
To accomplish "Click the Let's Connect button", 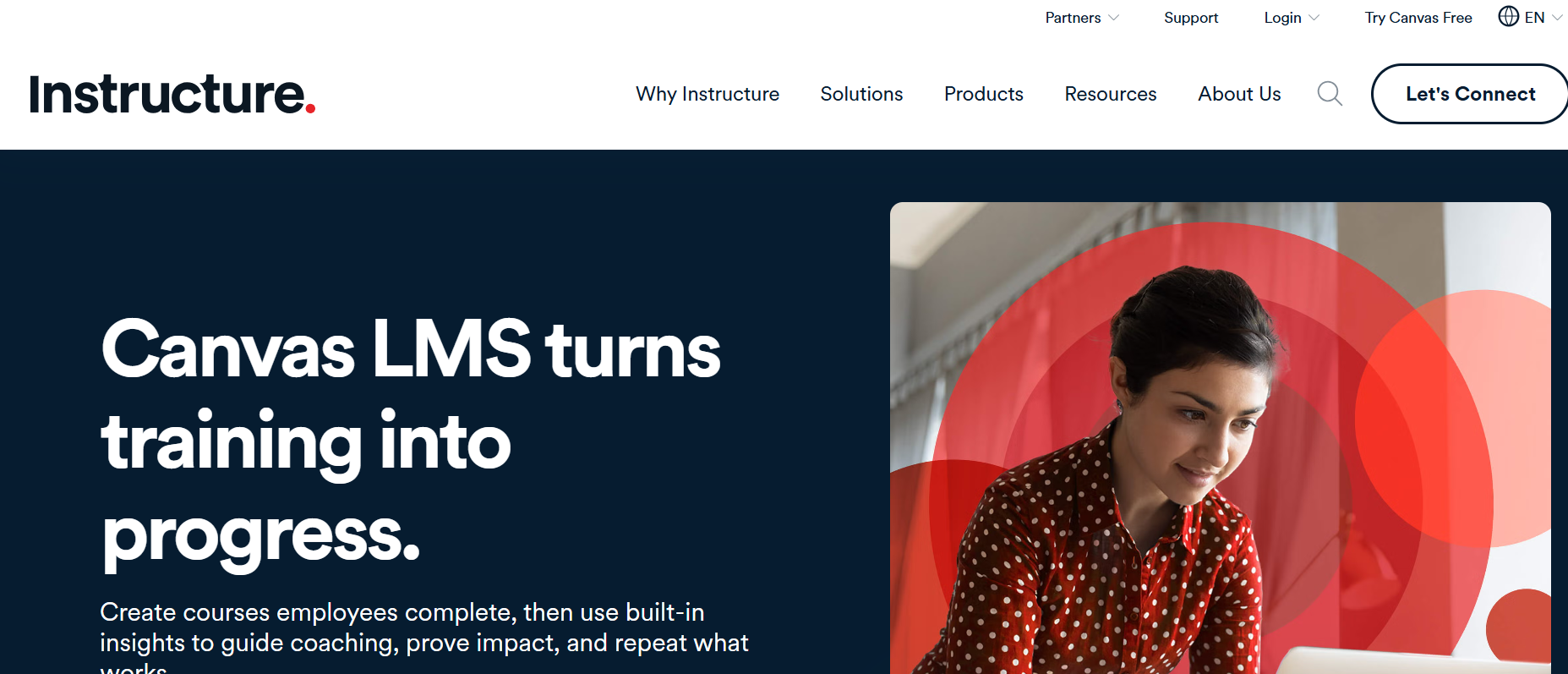I will point(1470,94).
